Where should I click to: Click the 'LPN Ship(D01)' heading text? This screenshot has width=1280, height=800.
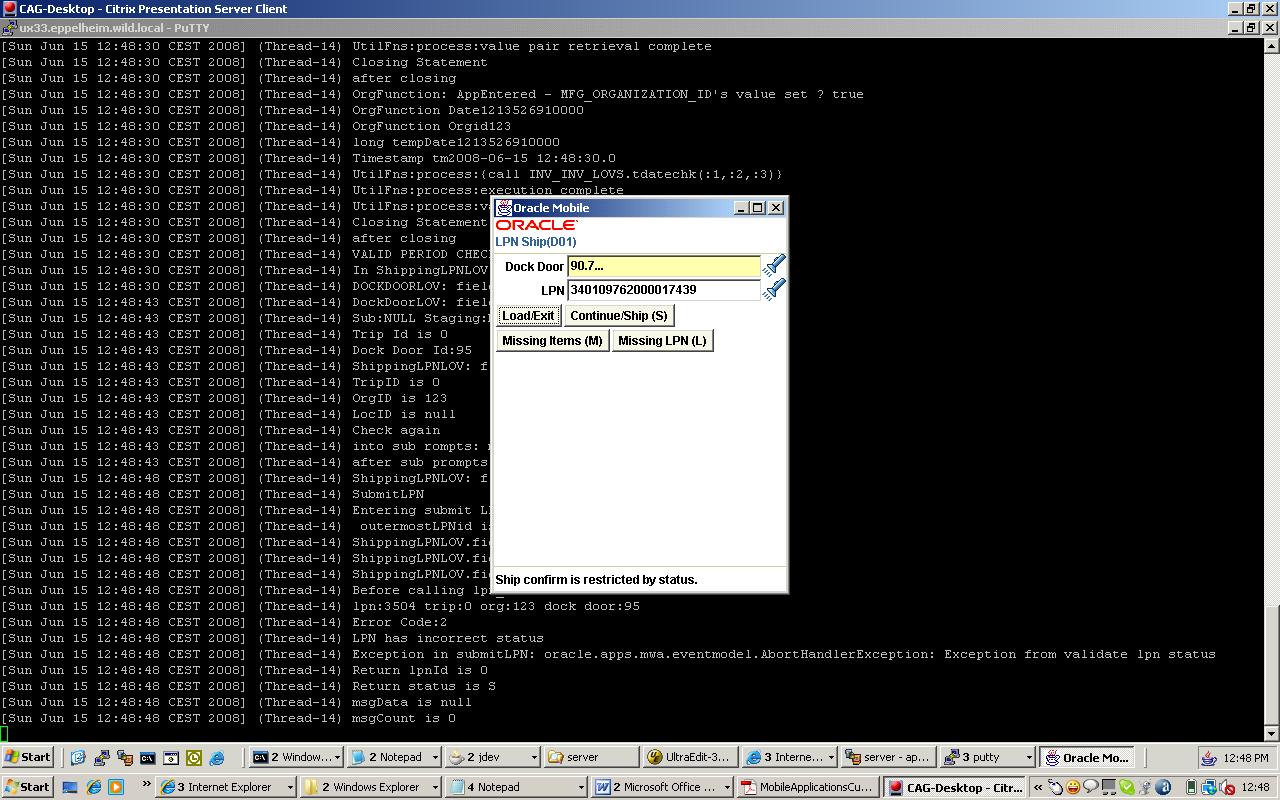point(536,242)
